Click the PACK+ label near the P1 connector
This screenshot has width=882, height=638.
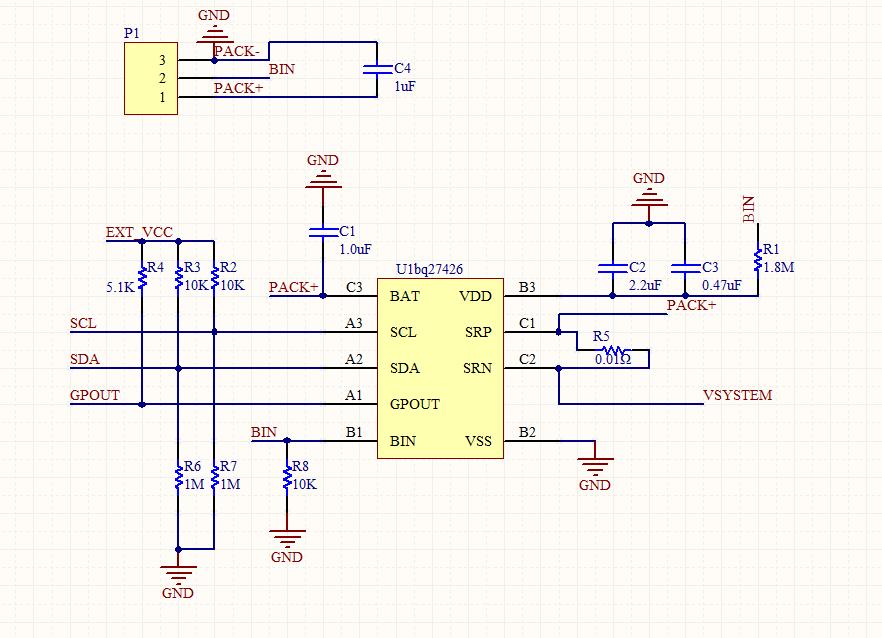click(238, 88)
